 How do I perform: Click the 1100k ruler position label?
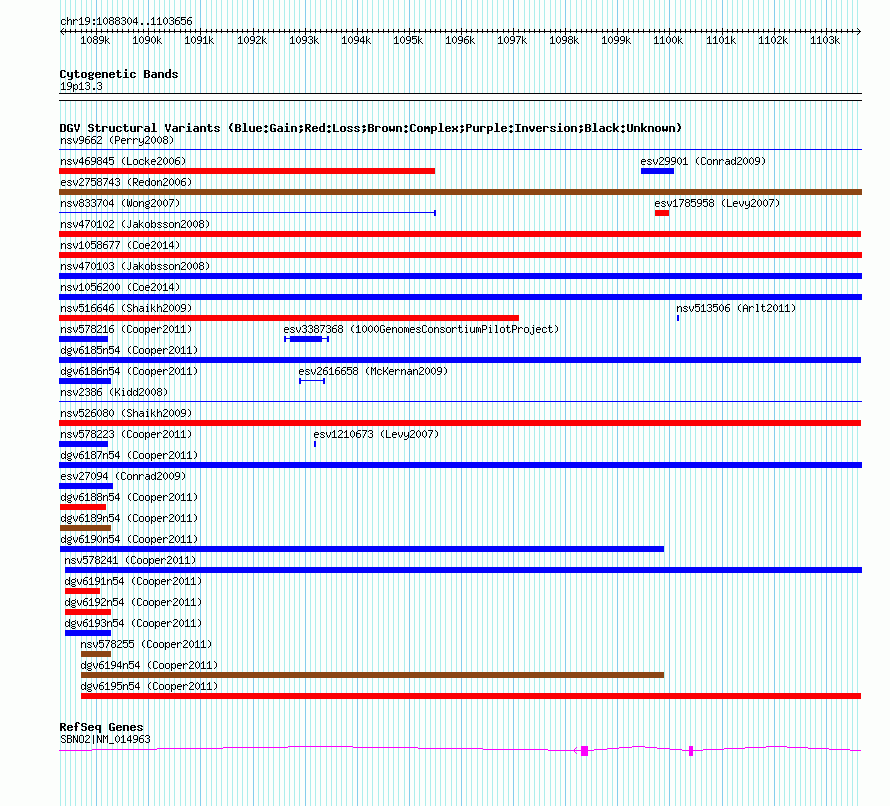pyautogui.click(x=668, y=40)
